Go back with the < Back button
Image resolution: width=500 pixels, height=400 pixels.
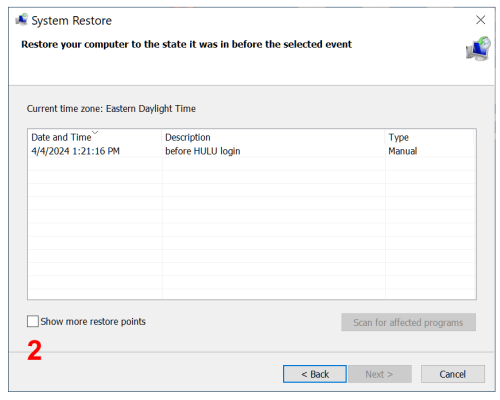coord(315,374)
